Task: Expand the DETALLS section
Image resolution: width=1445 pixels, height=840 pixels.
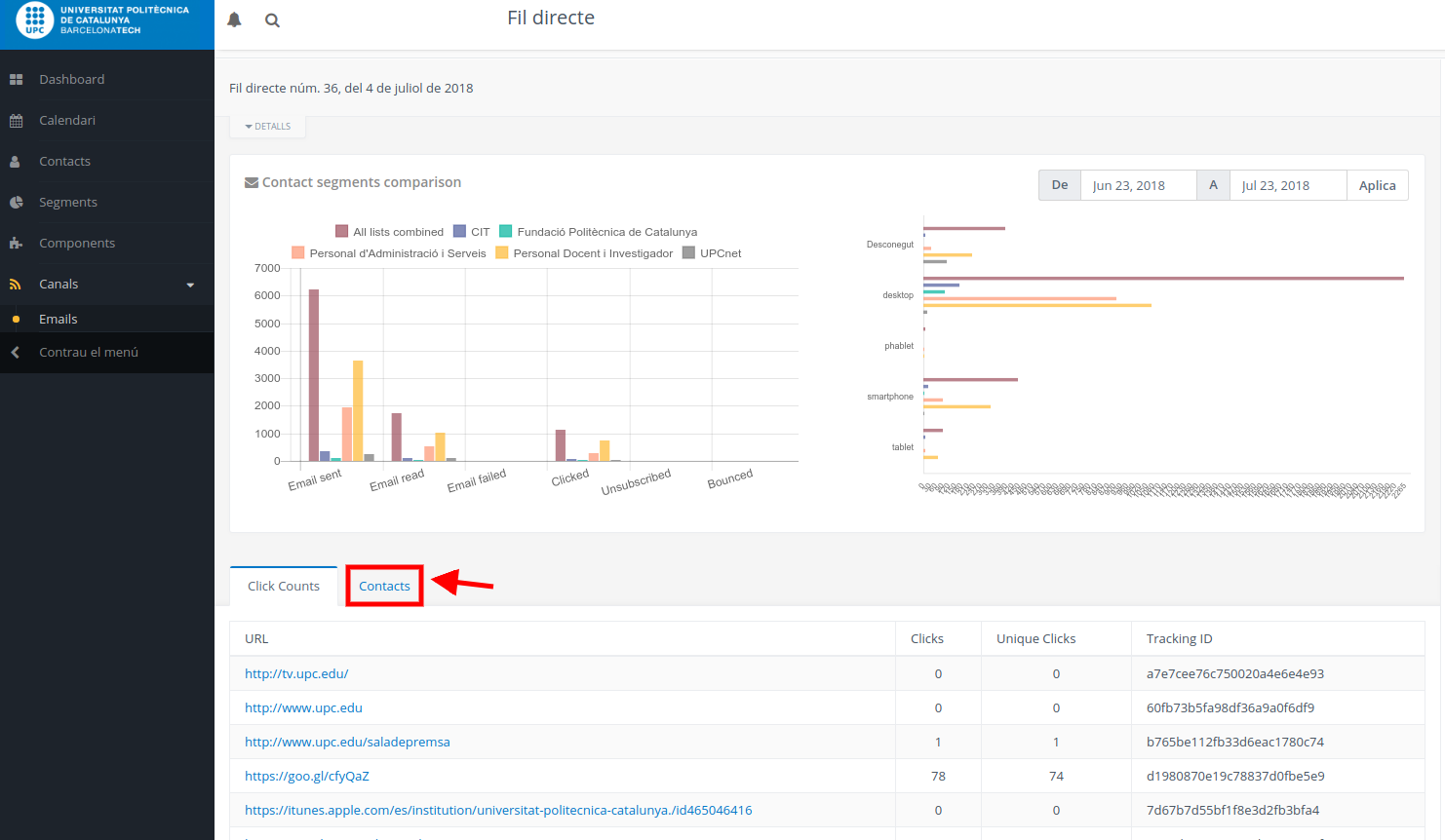Action: 268,127
